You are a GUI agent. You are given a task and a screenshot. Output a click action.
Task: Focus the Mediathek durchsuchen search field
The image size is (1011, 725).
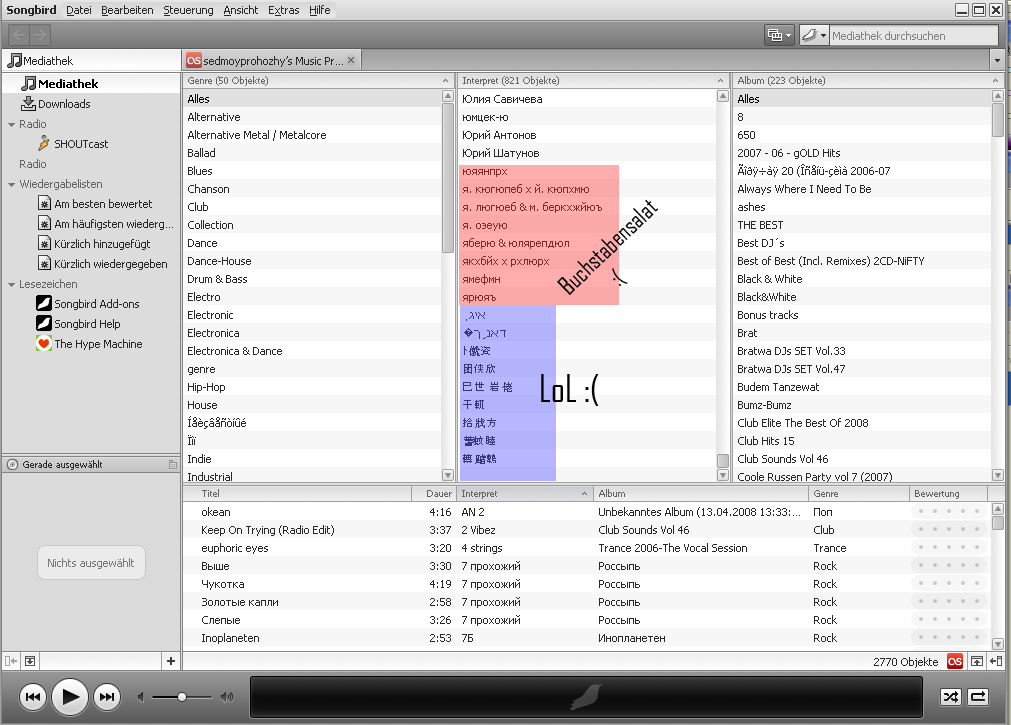(913, 35)
